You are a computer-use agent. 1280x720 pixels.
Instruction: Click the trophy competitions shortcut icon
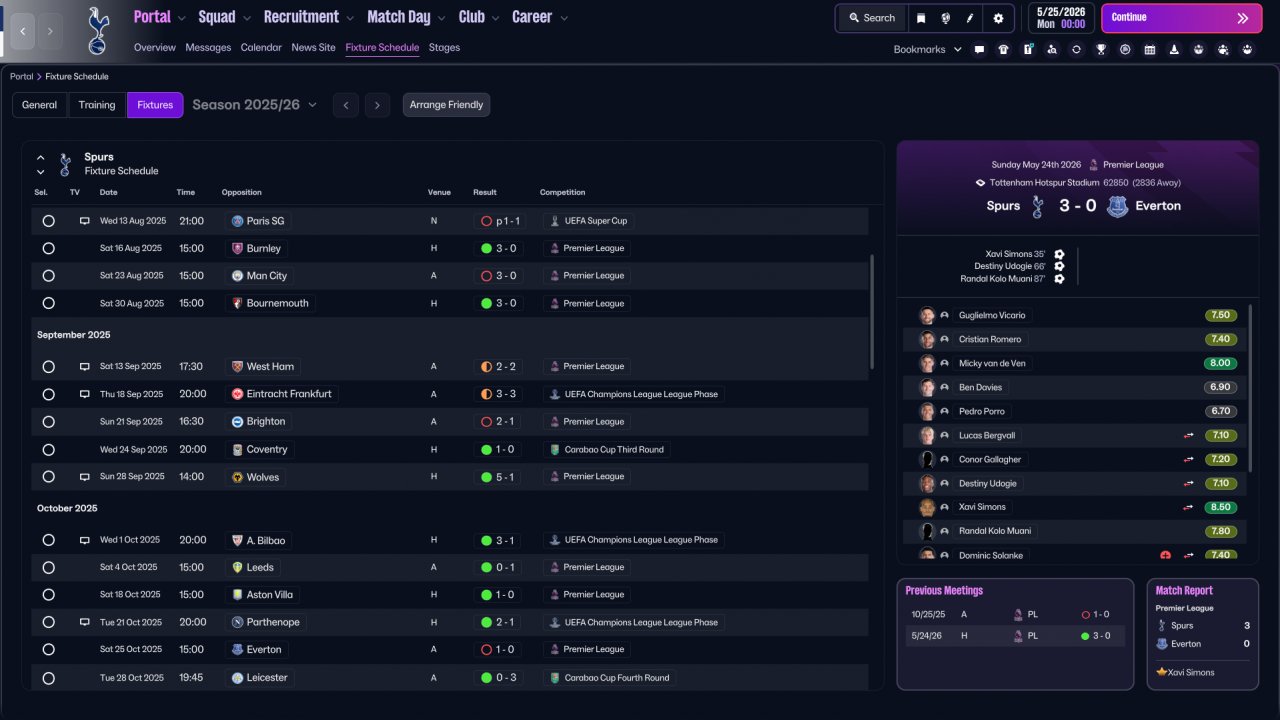[1101, 49]
